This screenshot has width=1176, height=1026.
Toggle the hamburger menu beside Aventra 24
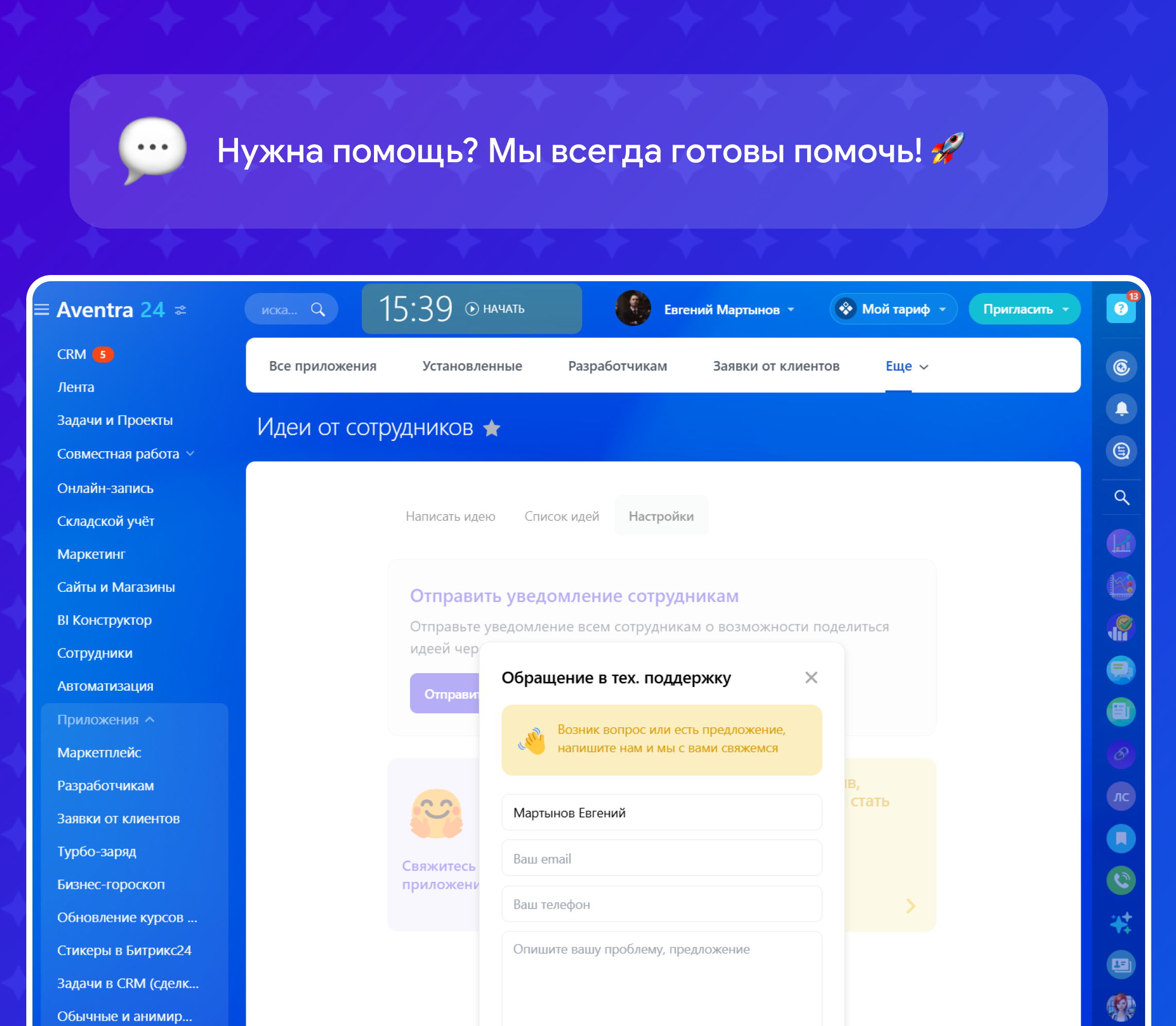pos(42,310)
